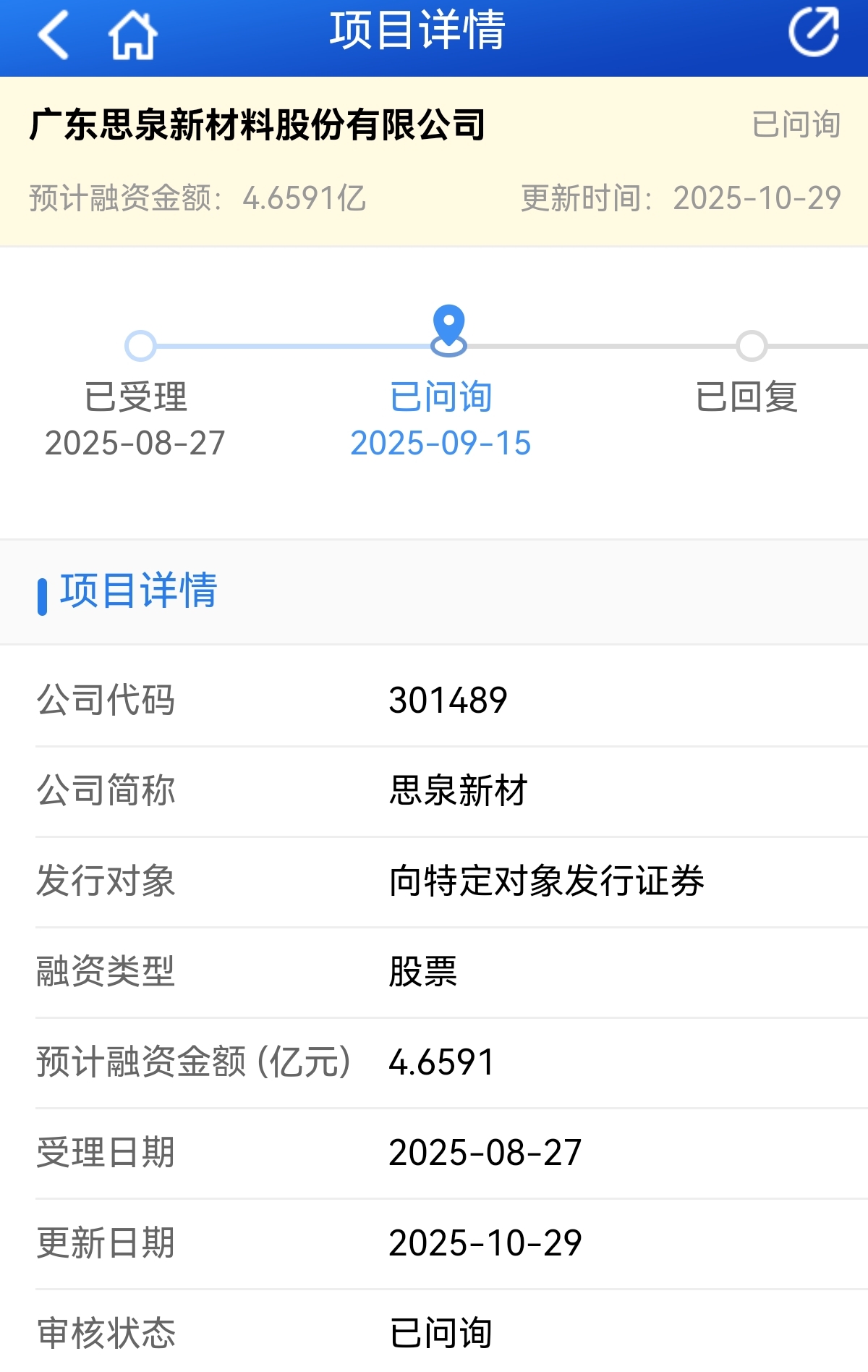Tap 预计融资金额 4.6591亿 in banner
This screenshot has width=868, height=1372.
(197, 198)
